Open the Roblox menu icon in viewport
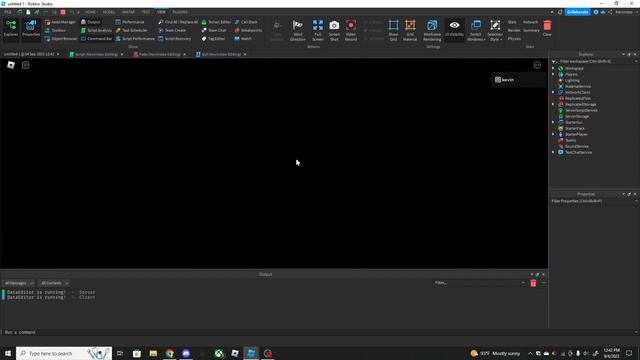The height and width of the screenshot is (360, 640). tap(11, 65)
